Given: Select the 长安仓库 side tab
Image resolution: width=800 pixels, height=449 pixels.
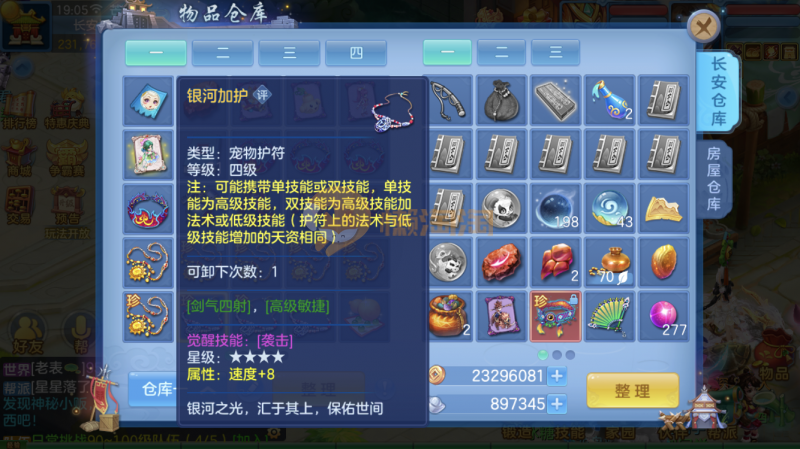Looking at the screenshot, I should (x=718, y=91).
